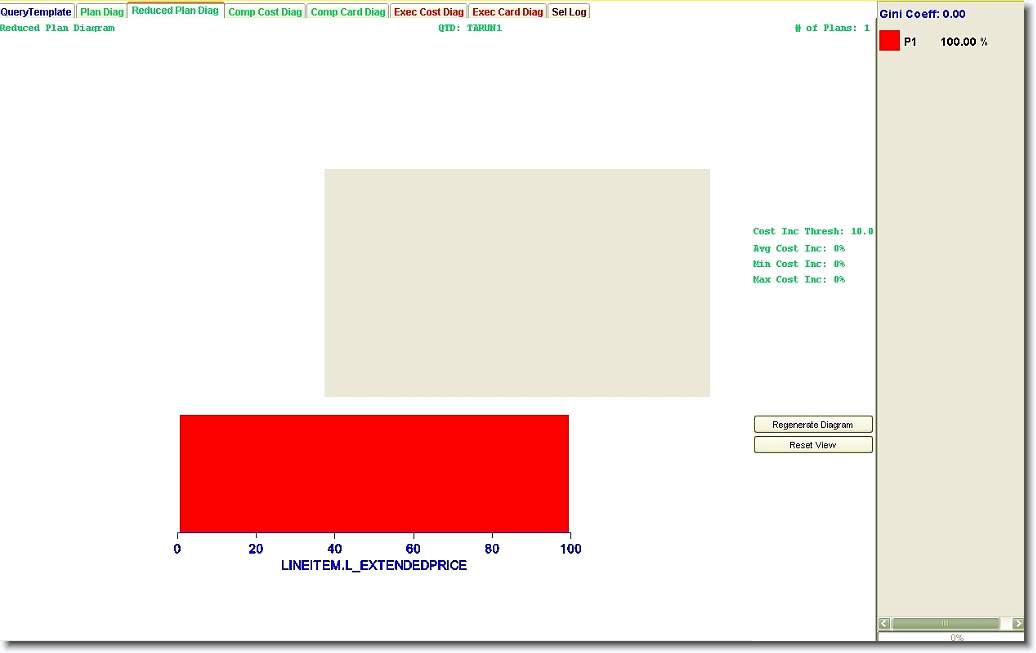Viewport: 1036px width, 653px height.
Task: Click the beige diagram panel area
Action: (x=517, y=283)
